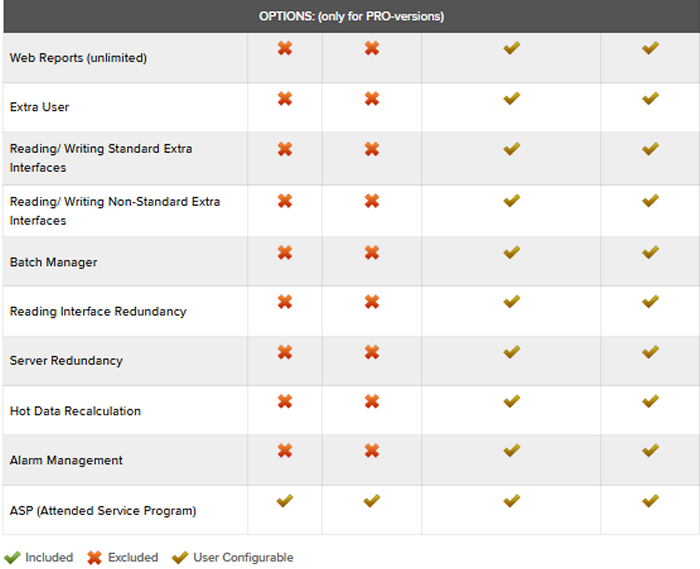Click second-column checkmark in the ASP row
This screenshot has width=700, height=569.
372,500
